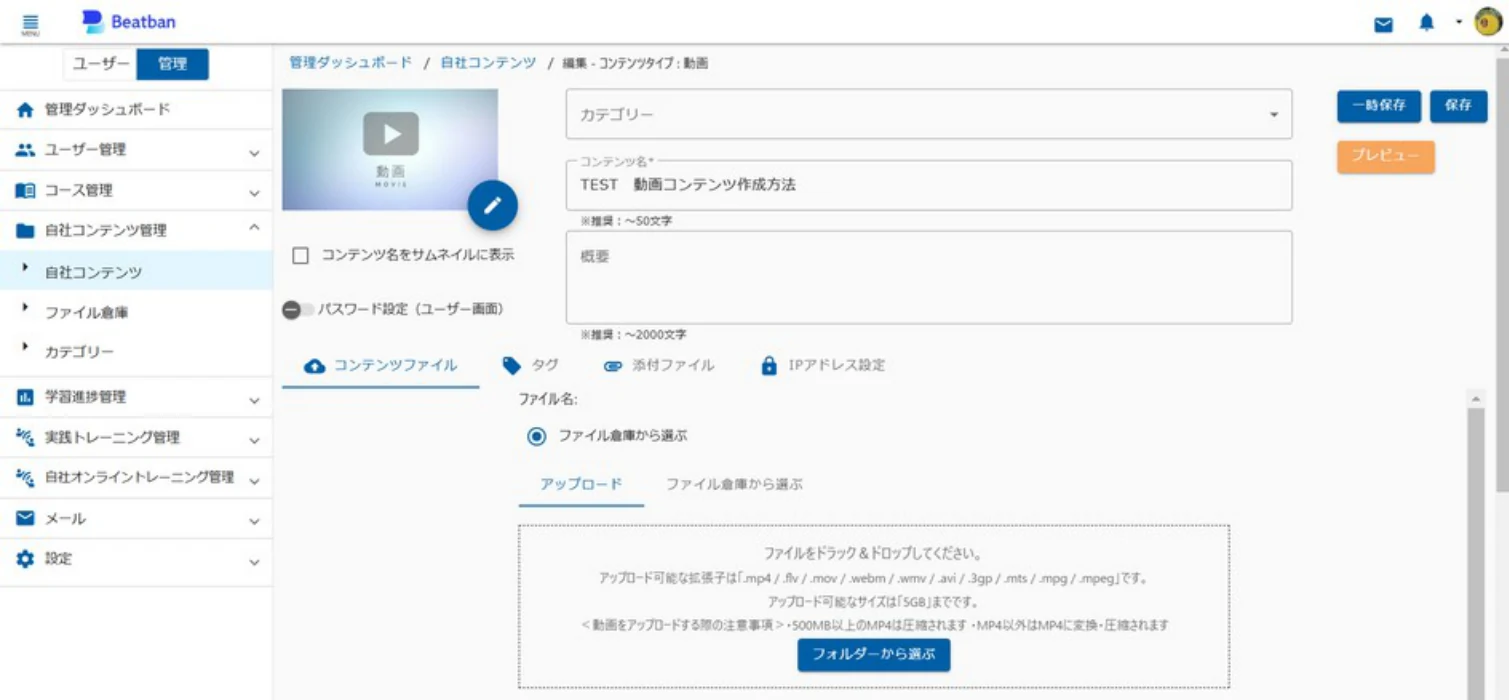Screen dimensions: 1509x700
Task: Toggle the パスワード設定 switch
Action: (297, 310)
